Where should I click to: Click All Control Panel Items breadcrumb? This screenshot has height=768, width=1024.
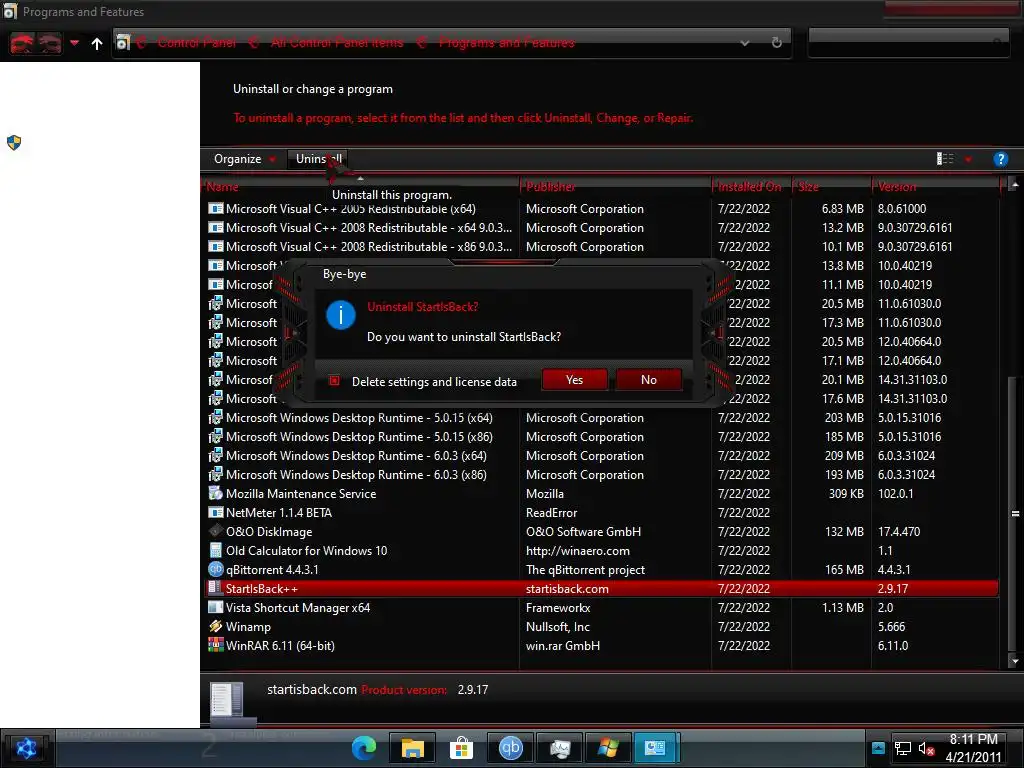337,42
